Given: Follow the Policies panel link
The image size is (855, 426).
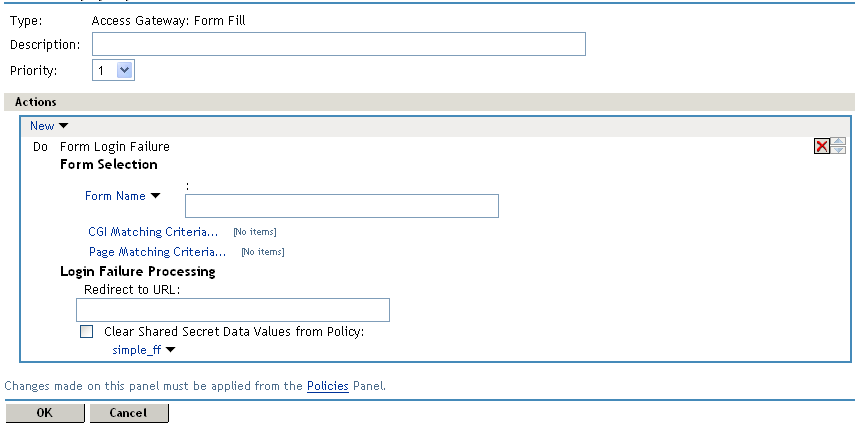Looking at the screenshot, I should [x=327, y=385].
